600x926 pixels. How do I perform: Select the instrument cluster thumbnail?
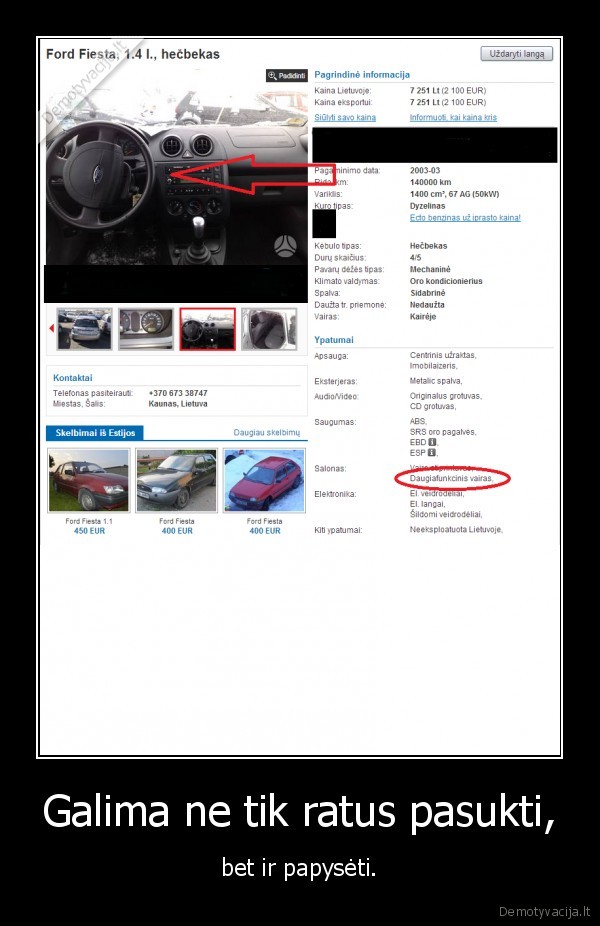(x=146, y=329)
